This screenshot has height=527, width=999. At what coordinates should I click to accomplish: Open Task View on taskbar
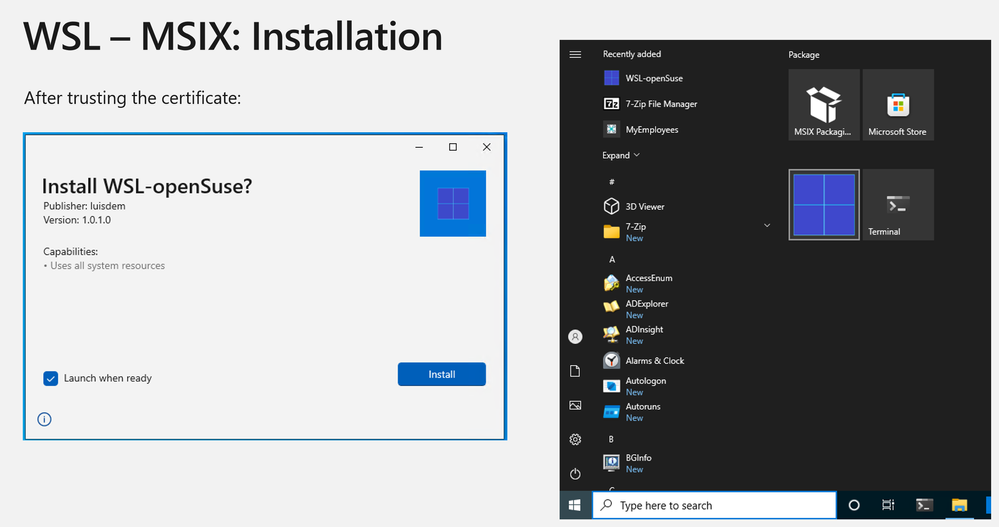888,505
